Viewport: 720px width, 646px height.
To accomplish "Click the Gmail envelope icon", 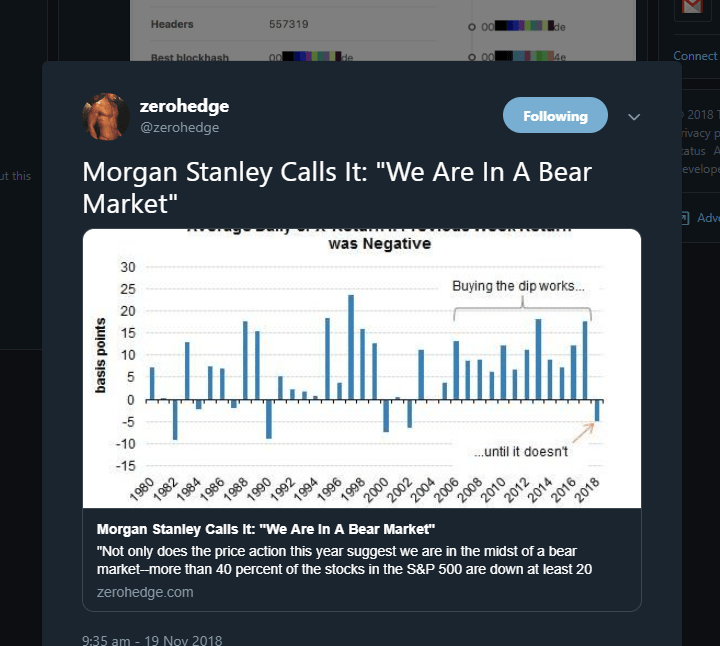I will 690,6.
